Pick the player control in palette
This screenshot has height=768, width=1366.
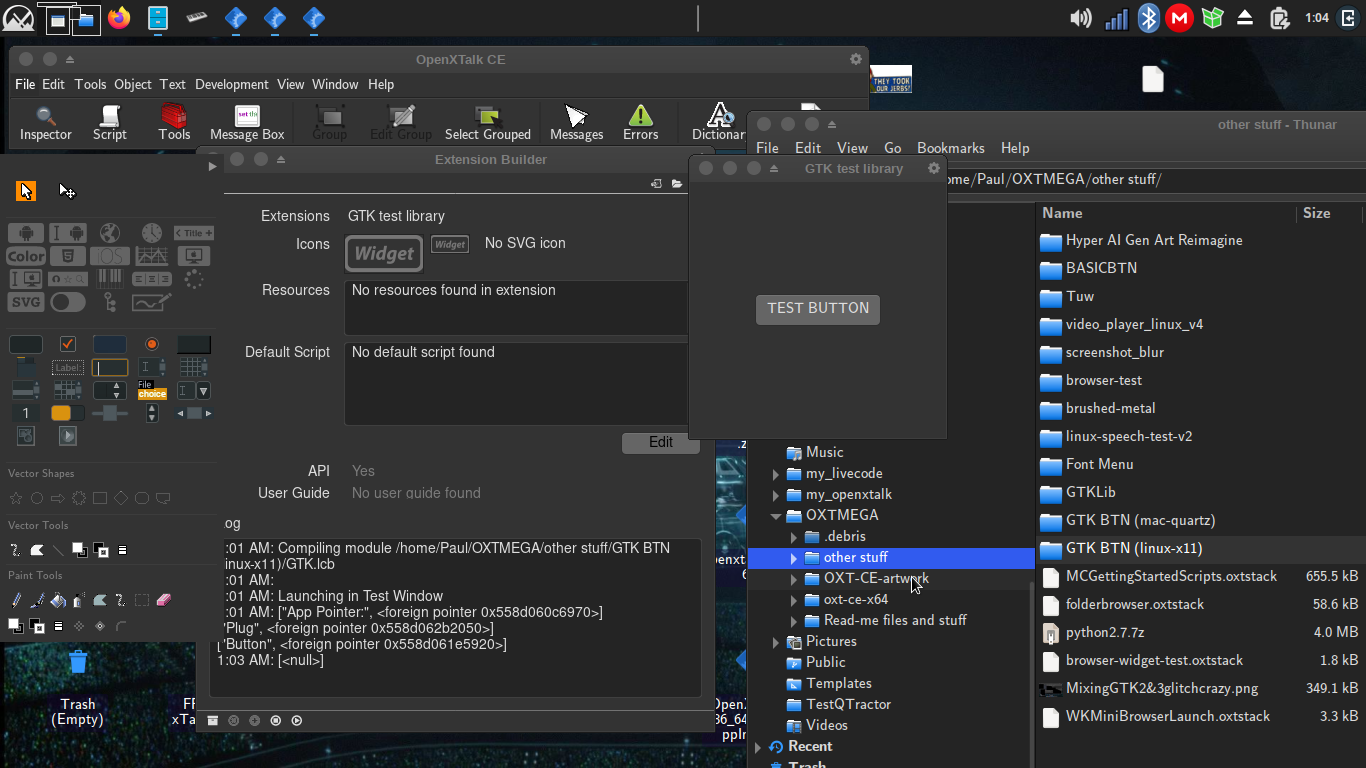68,436
